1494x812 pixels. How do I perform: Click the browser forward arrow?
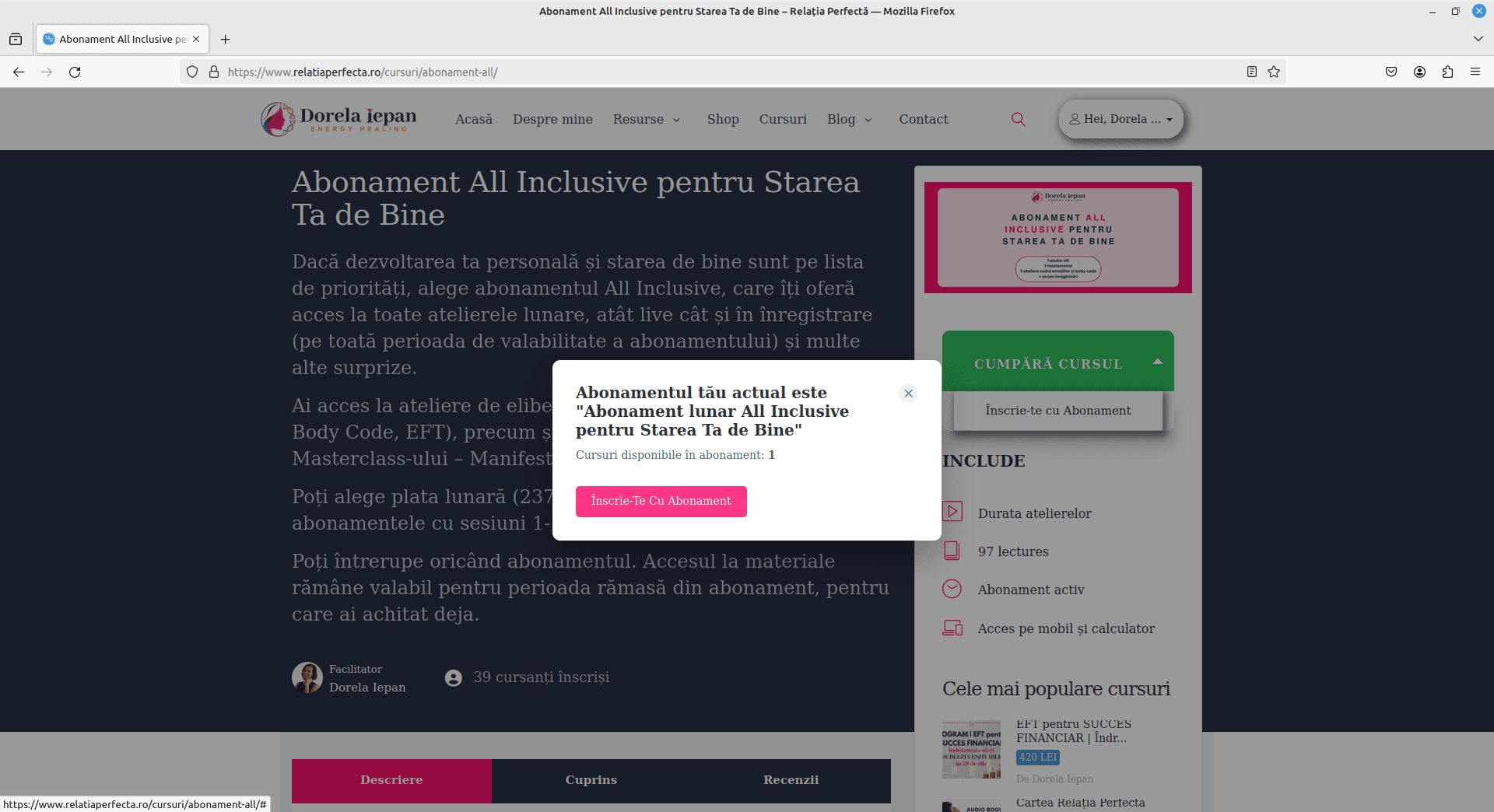pos(47,72)
